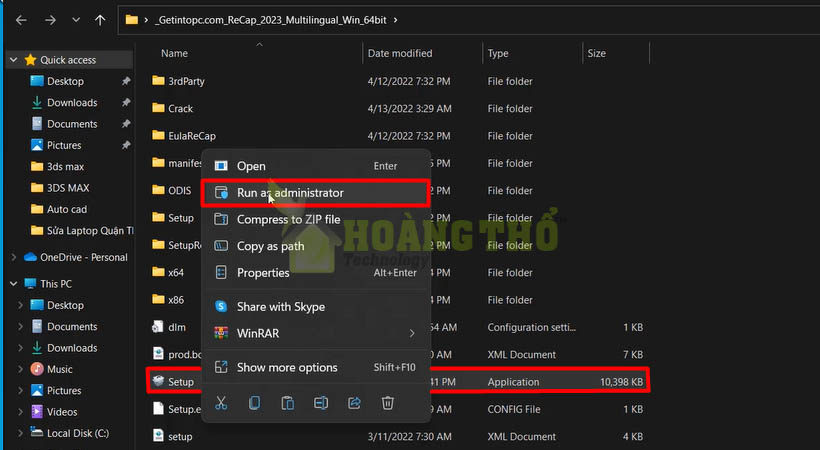Sort by Date modified column header
The height and width of the screenshot is (450, 820).
pyautogui.click(x=400, y=53)
